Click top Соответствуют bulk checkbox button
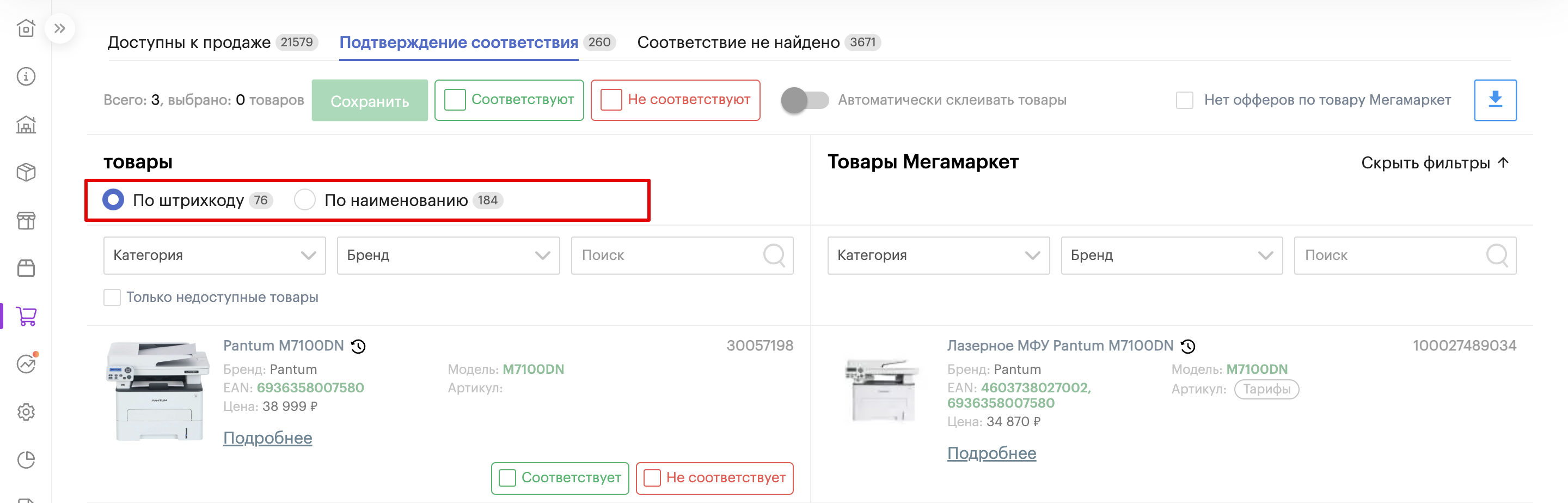 [x=509, y=100]
